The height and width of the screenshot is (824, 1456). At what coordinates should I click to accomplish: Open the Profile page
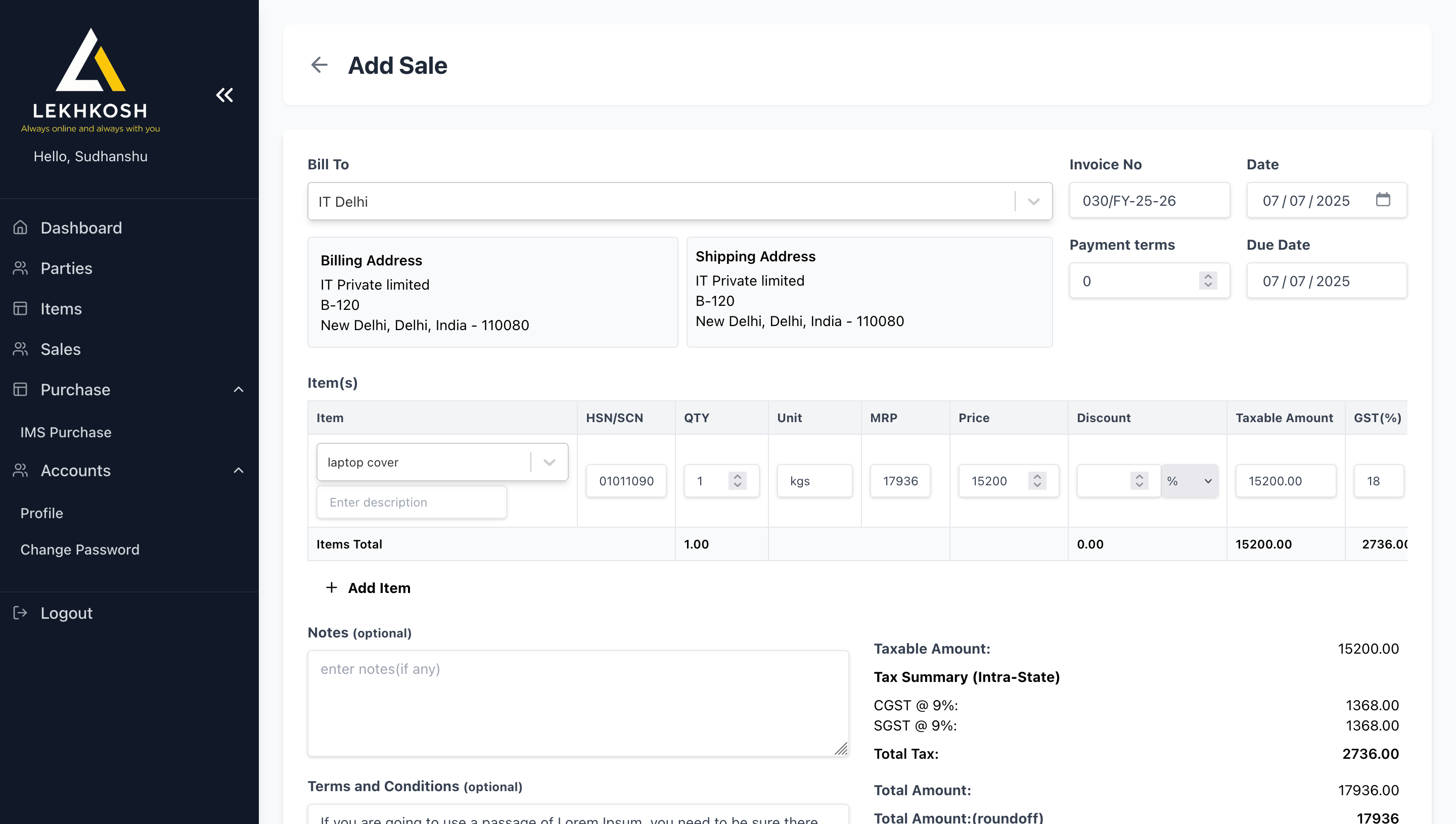click(41, 513)
